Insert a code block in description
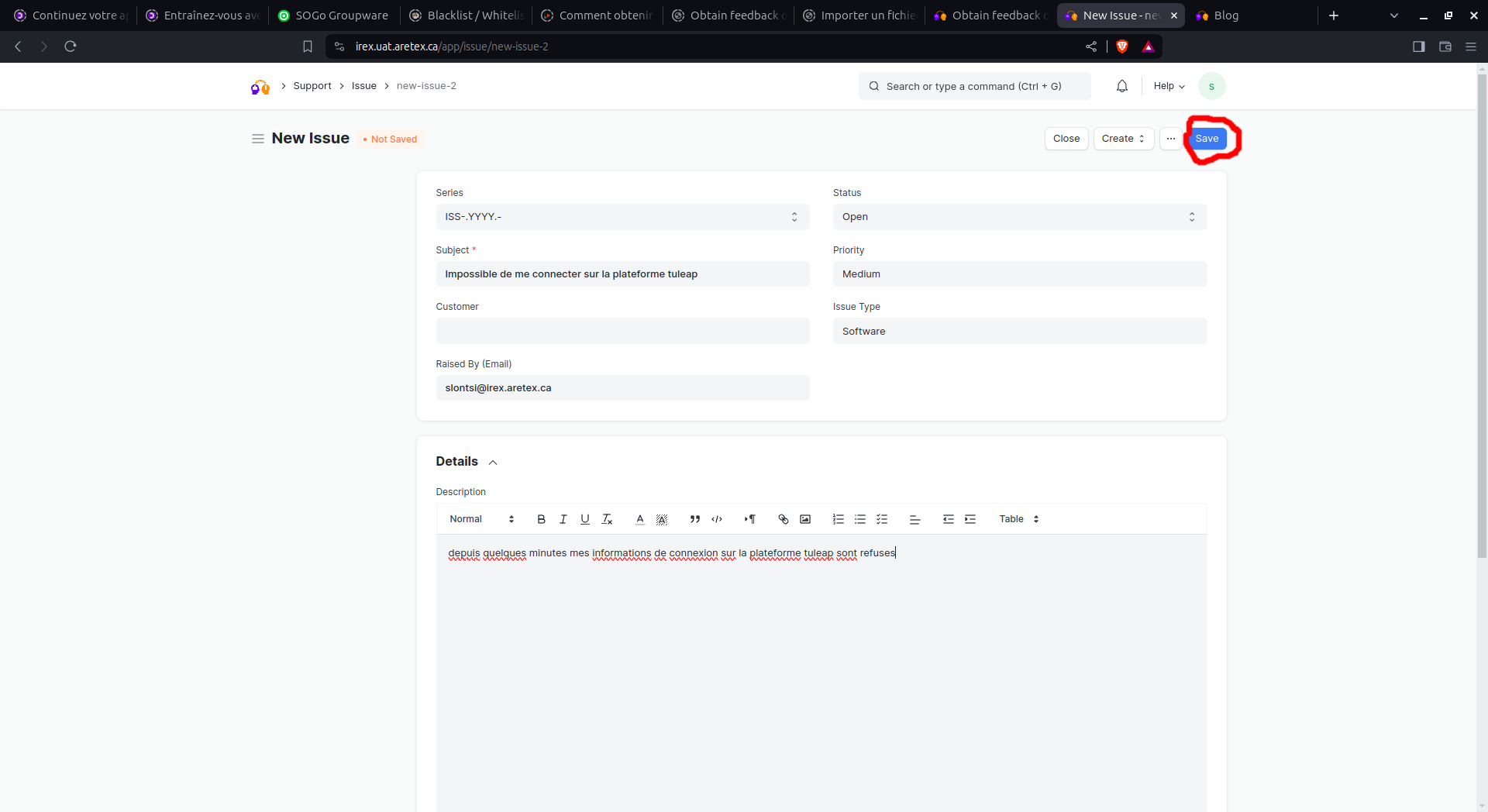 click(717, 519)
